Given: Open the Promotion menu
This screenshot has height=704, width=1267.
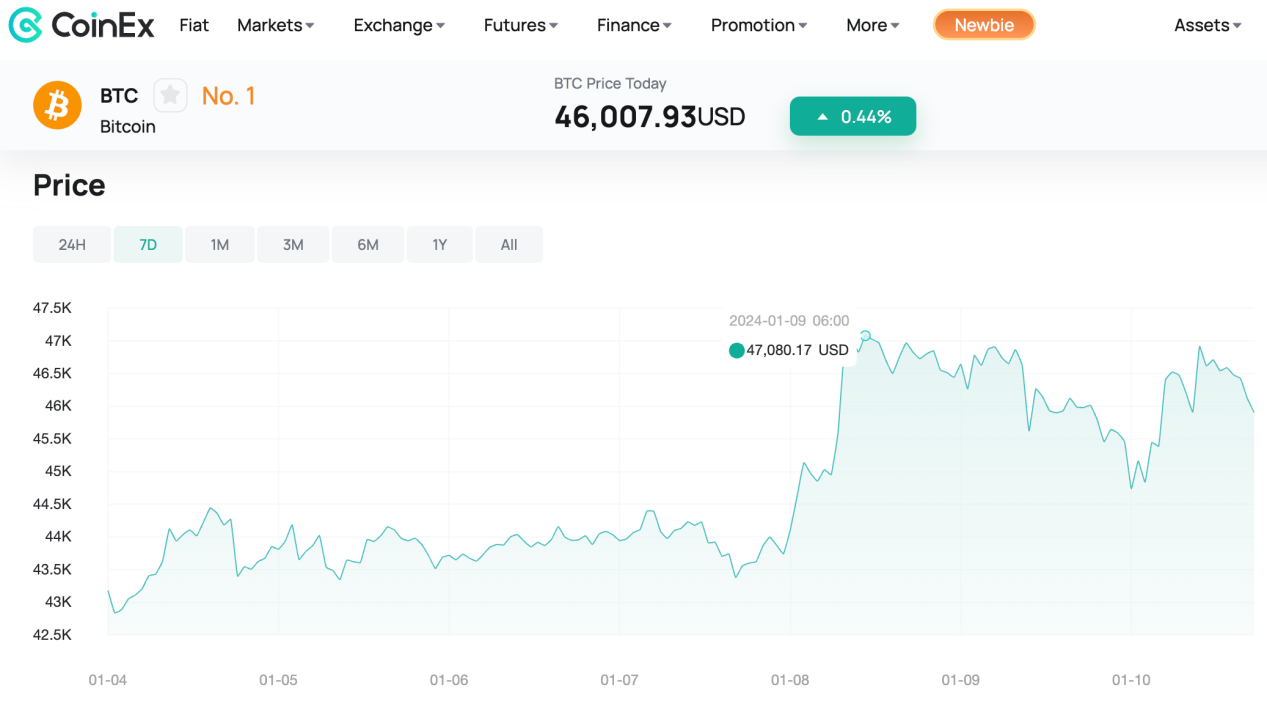Looking at the screenshot, I should pos(758,25).
